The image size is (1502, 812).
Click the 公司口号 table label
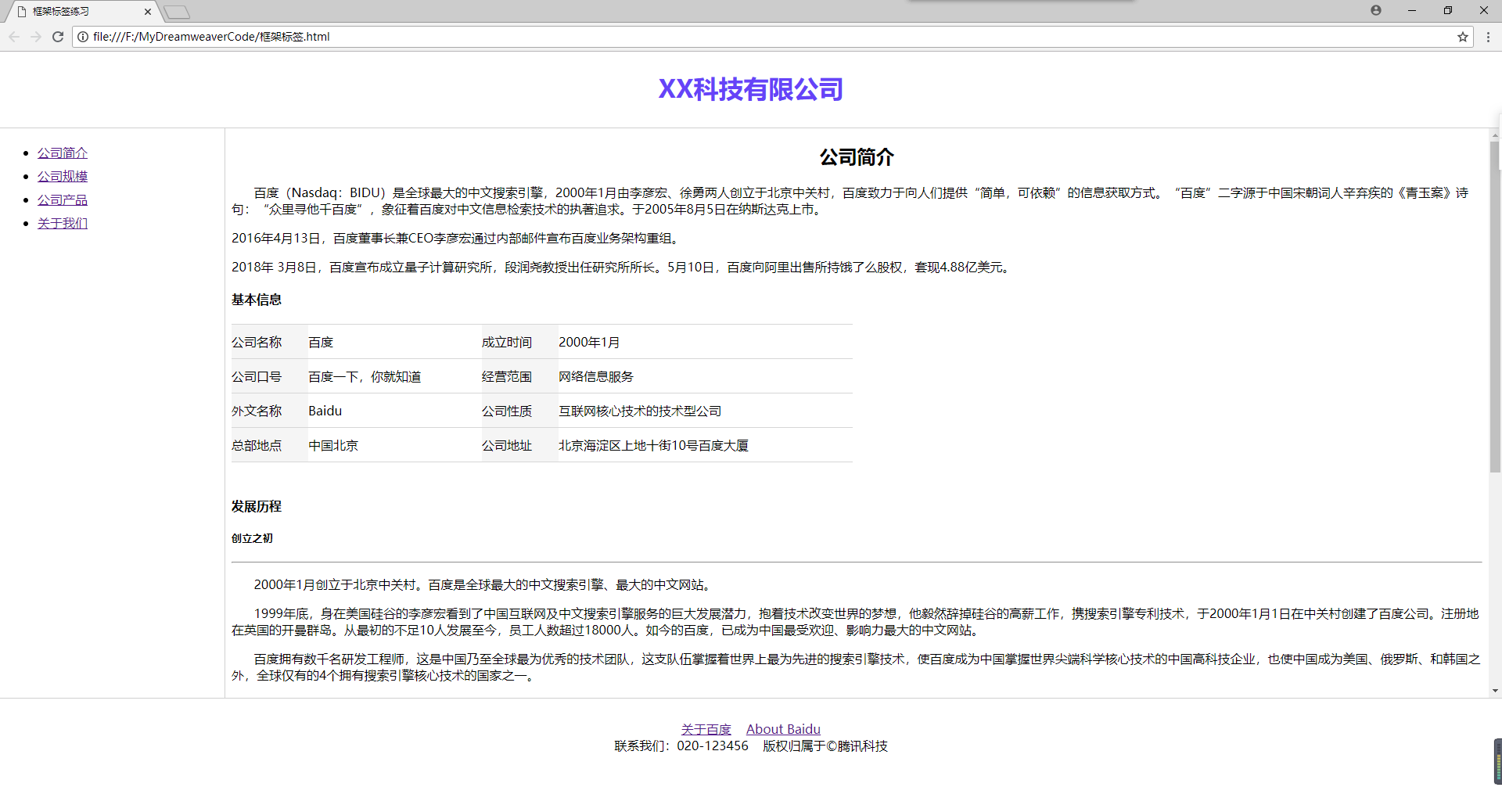pos(257,377)
